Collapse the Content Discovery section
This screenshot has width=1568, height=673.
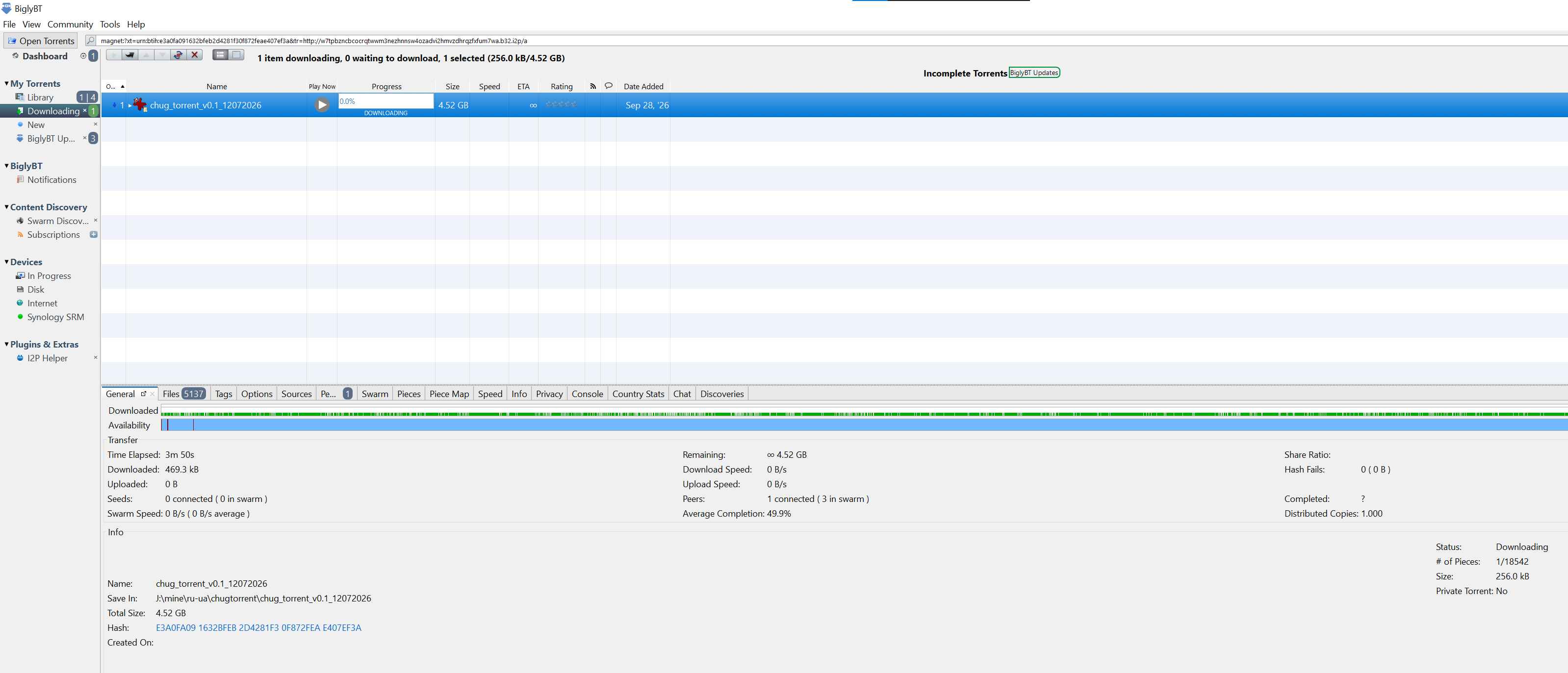point(6,207)
